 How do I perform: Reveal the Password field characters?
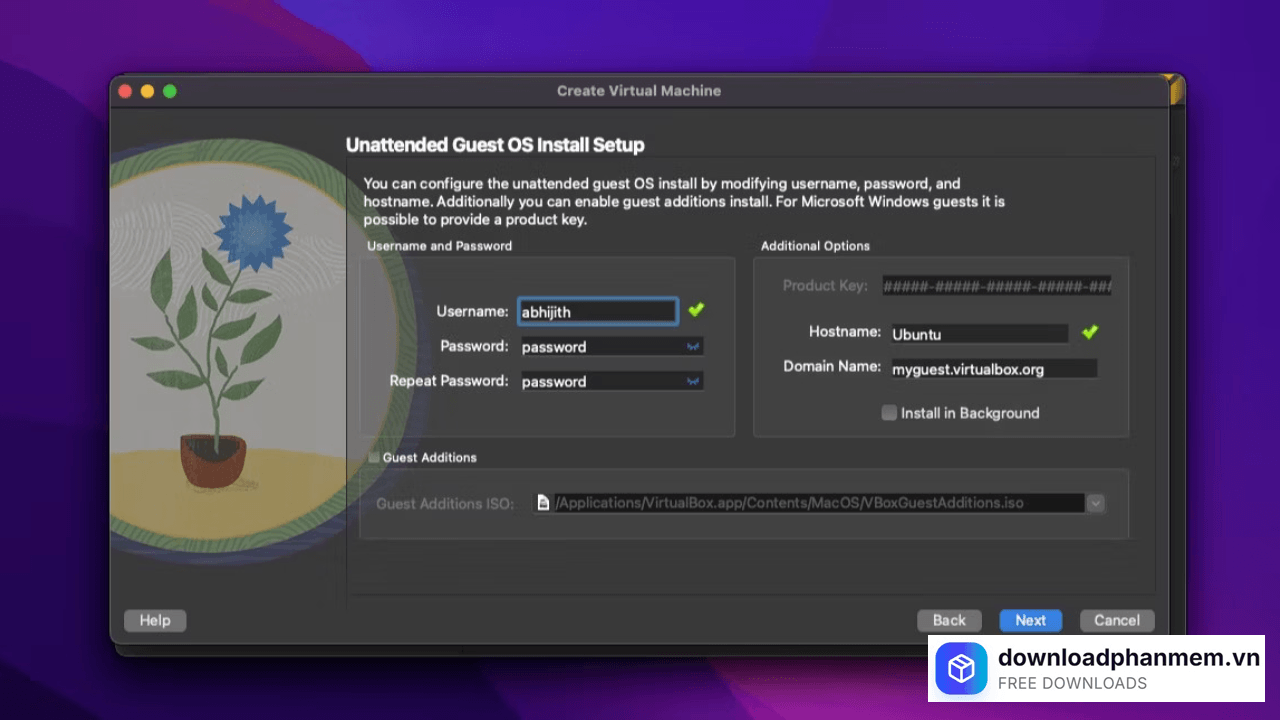click(x=694, y=346)
